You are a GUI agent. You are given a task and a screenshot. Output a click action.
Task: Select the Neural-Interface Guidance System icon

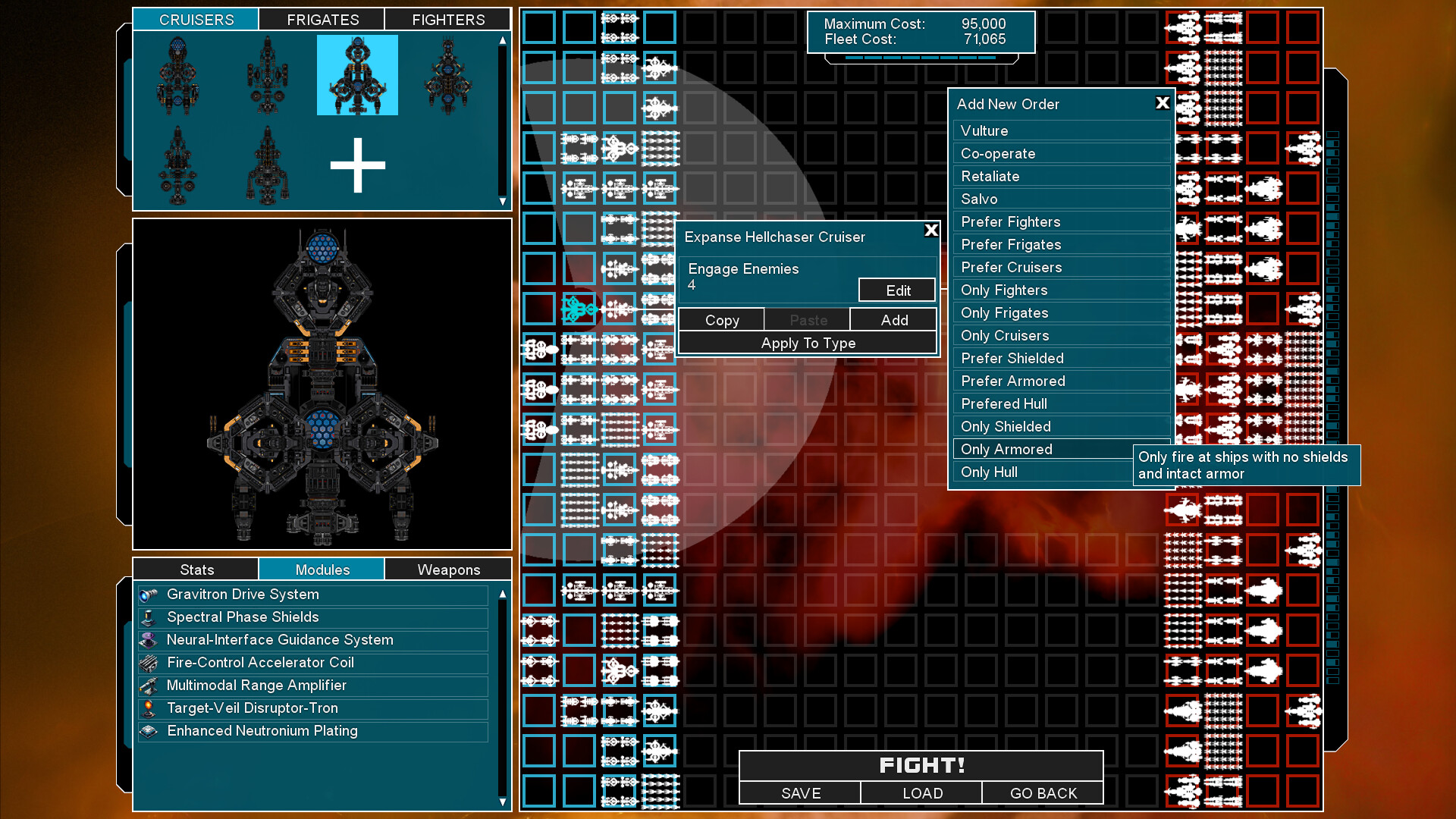[149, 640]
